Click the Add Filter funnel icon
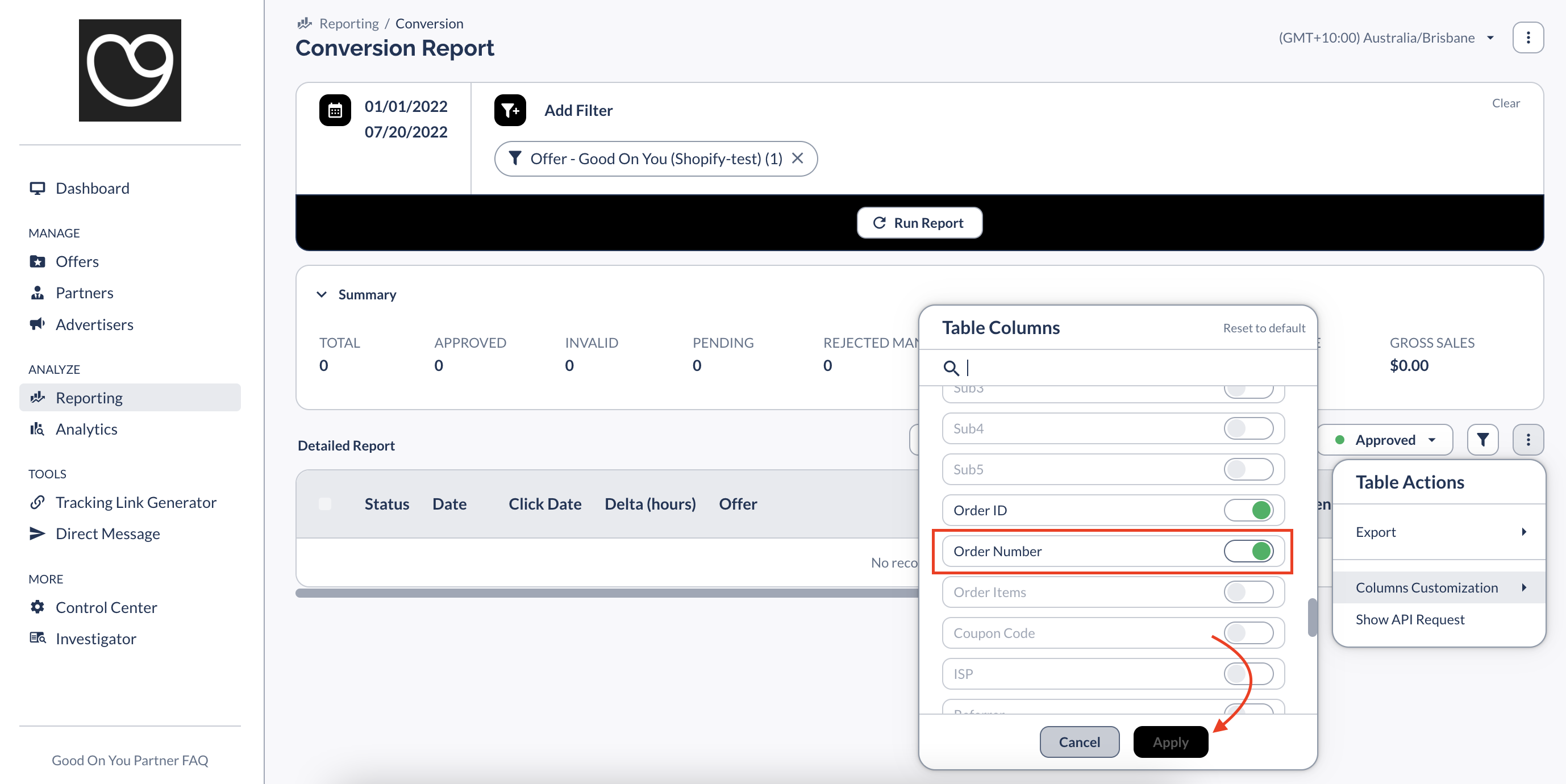This screenshot has height=784, width=1566. (x=510, y=110)
